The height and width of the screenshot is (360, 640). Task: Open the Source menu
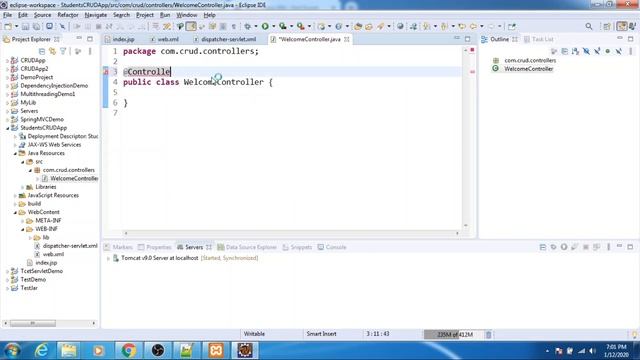click(x=42, y=15)
